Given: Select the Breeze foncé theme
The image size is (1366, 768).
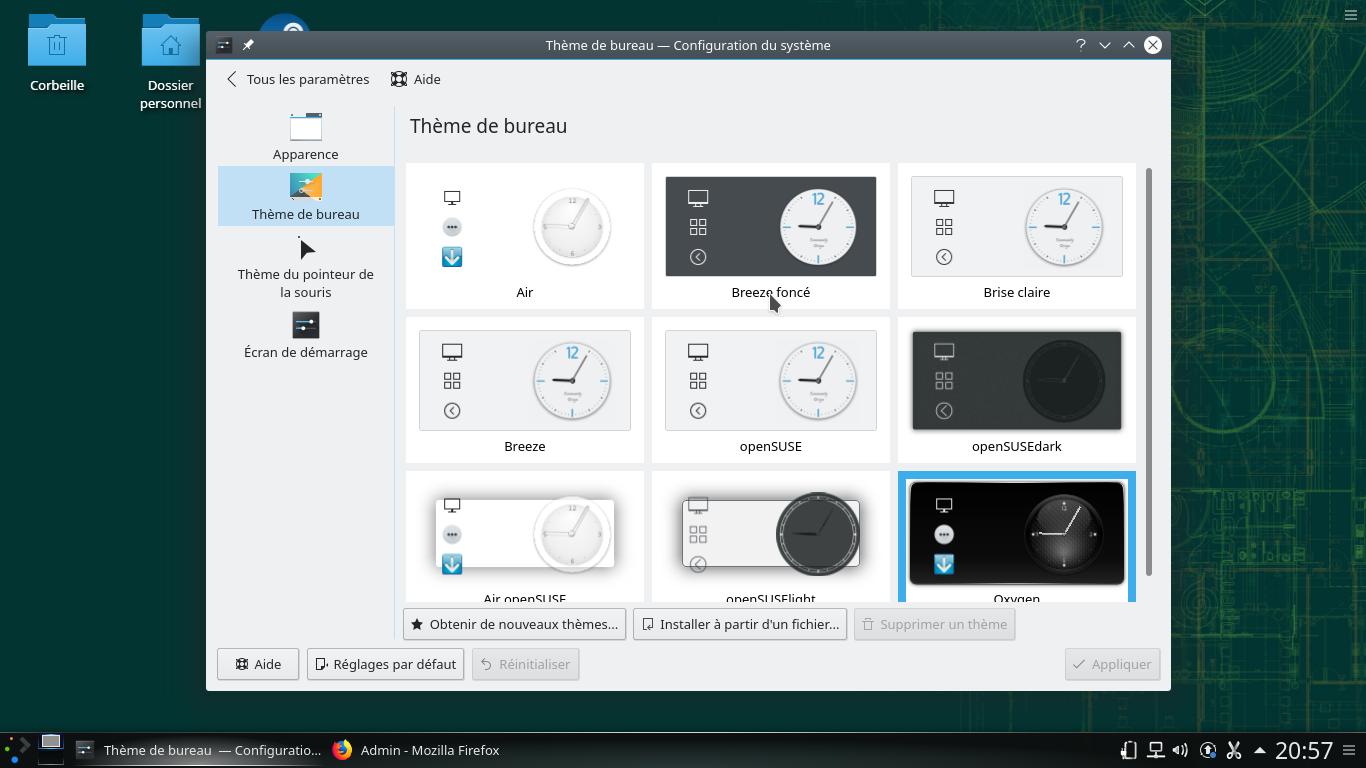Looking at the screenshot, I should pyautogui.click(x=771, y=236).
